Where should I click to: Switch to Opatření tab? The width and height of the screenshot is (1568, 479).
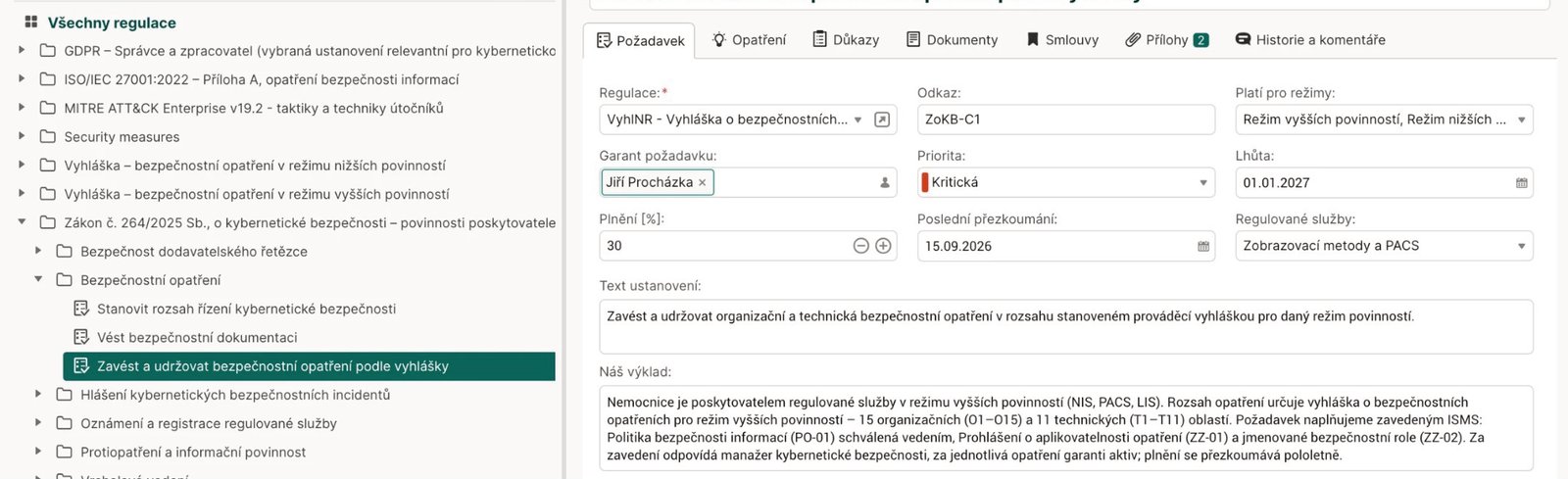(x=749, y=40)
